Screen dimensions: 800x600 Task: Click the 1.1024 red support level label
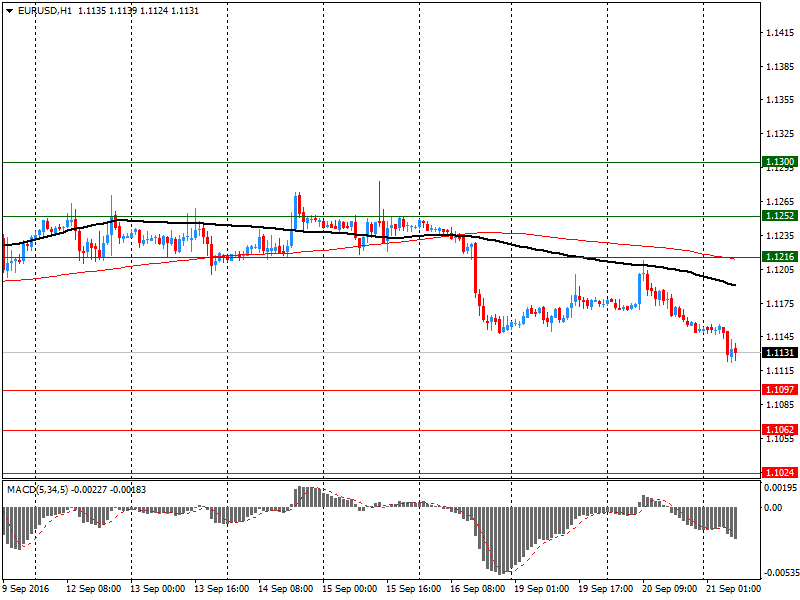tap(779, 472)
